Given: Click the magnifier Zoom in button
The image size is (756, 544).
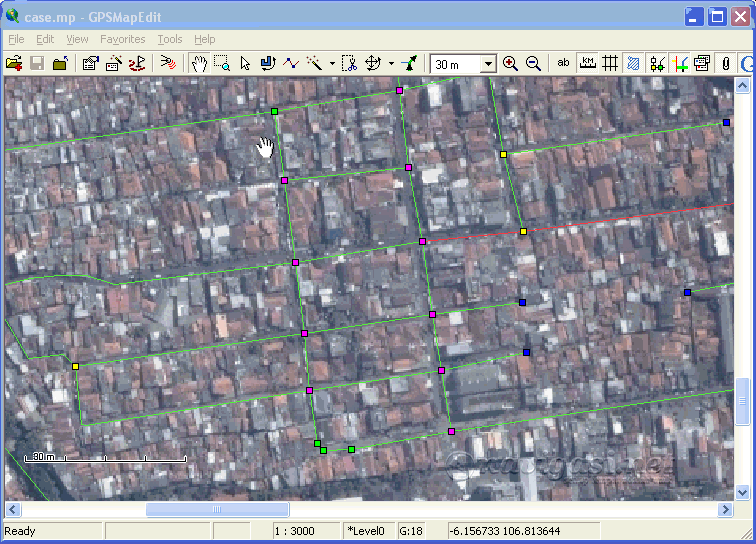Looking at the screenshot, I should (511, 63).
